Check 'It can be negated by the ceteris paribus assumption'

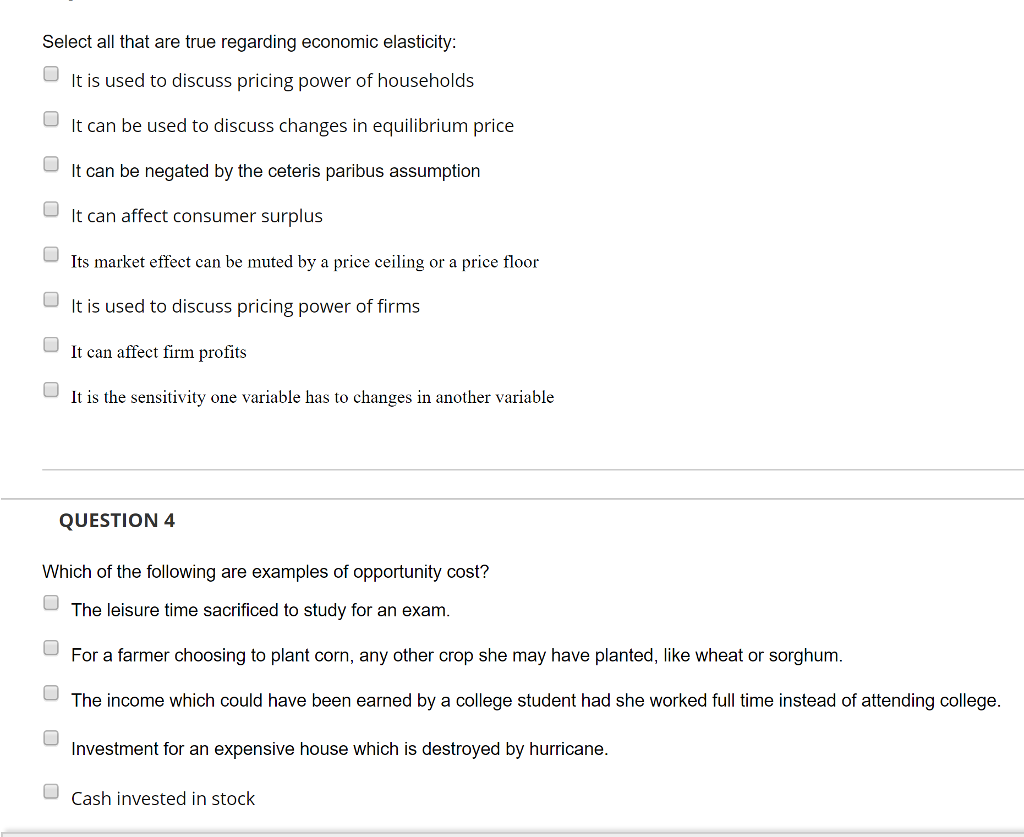50,163
